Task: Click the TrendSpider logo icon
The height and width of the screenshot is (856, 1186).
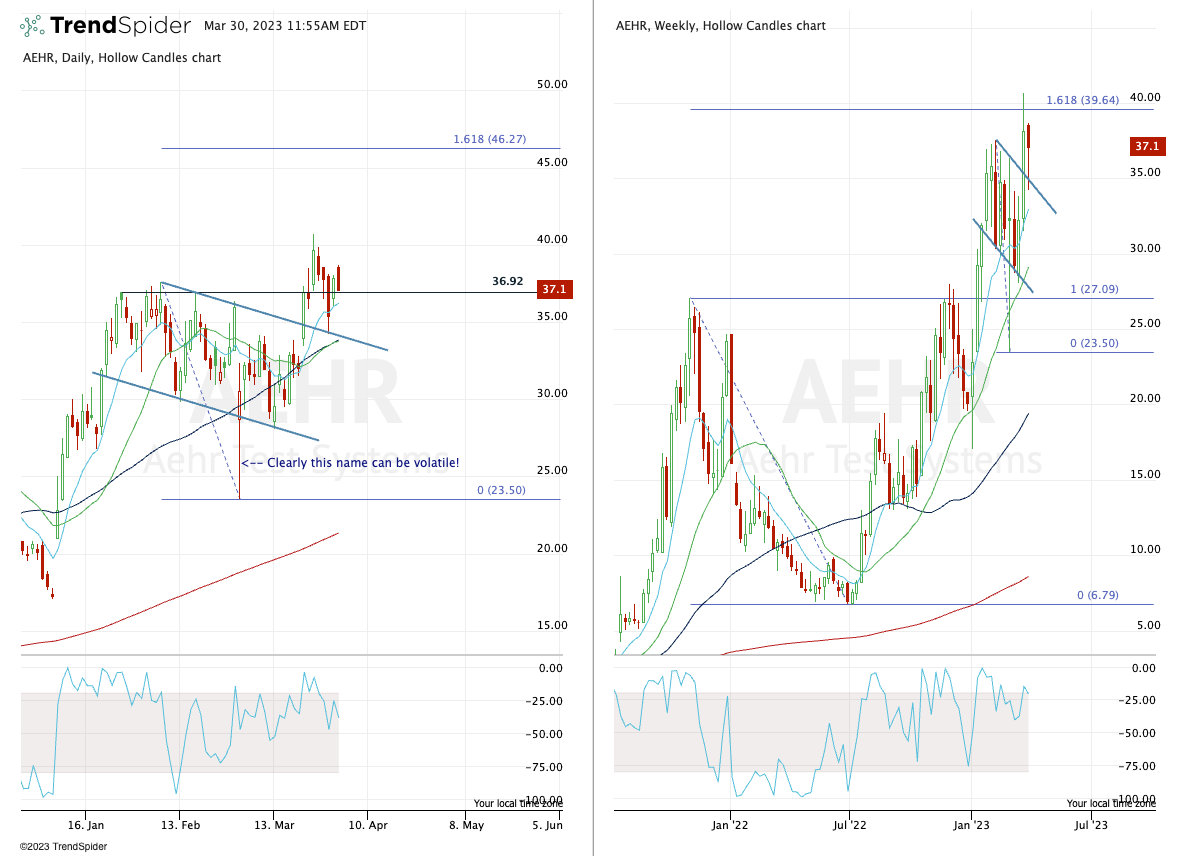Action: coord(32,26)
